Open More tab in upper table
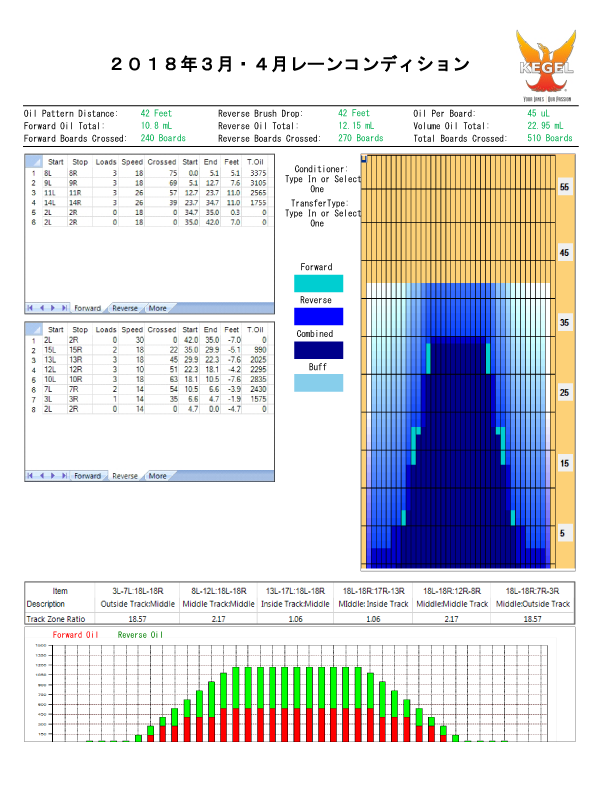 (x=158, y=308)
